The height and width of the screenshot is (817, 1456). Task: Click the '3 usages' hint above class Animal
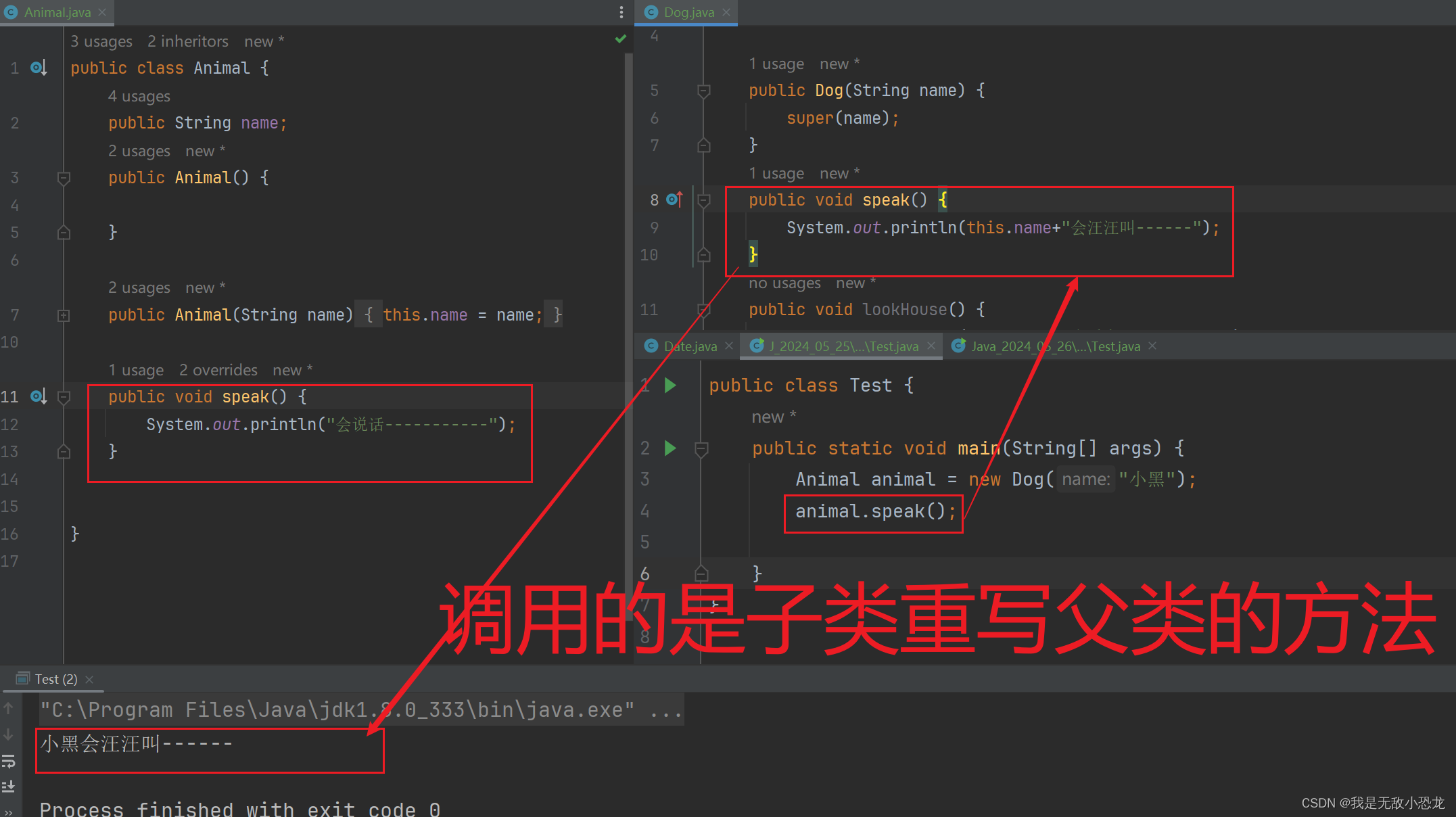pyautogui.click(x=101, y=41)
